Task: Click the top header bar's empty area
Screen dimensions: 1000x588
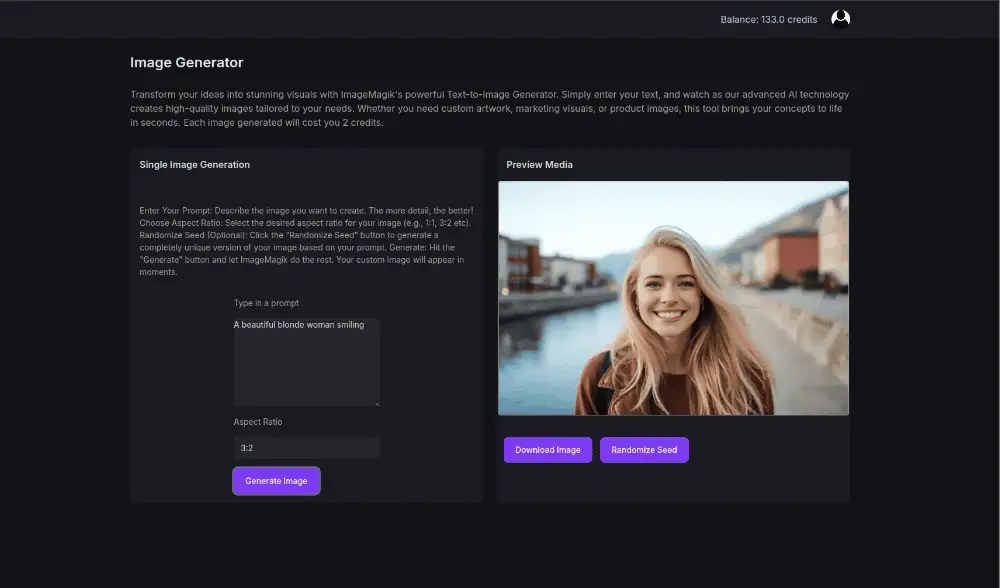Action: click(x=400, y=19)
